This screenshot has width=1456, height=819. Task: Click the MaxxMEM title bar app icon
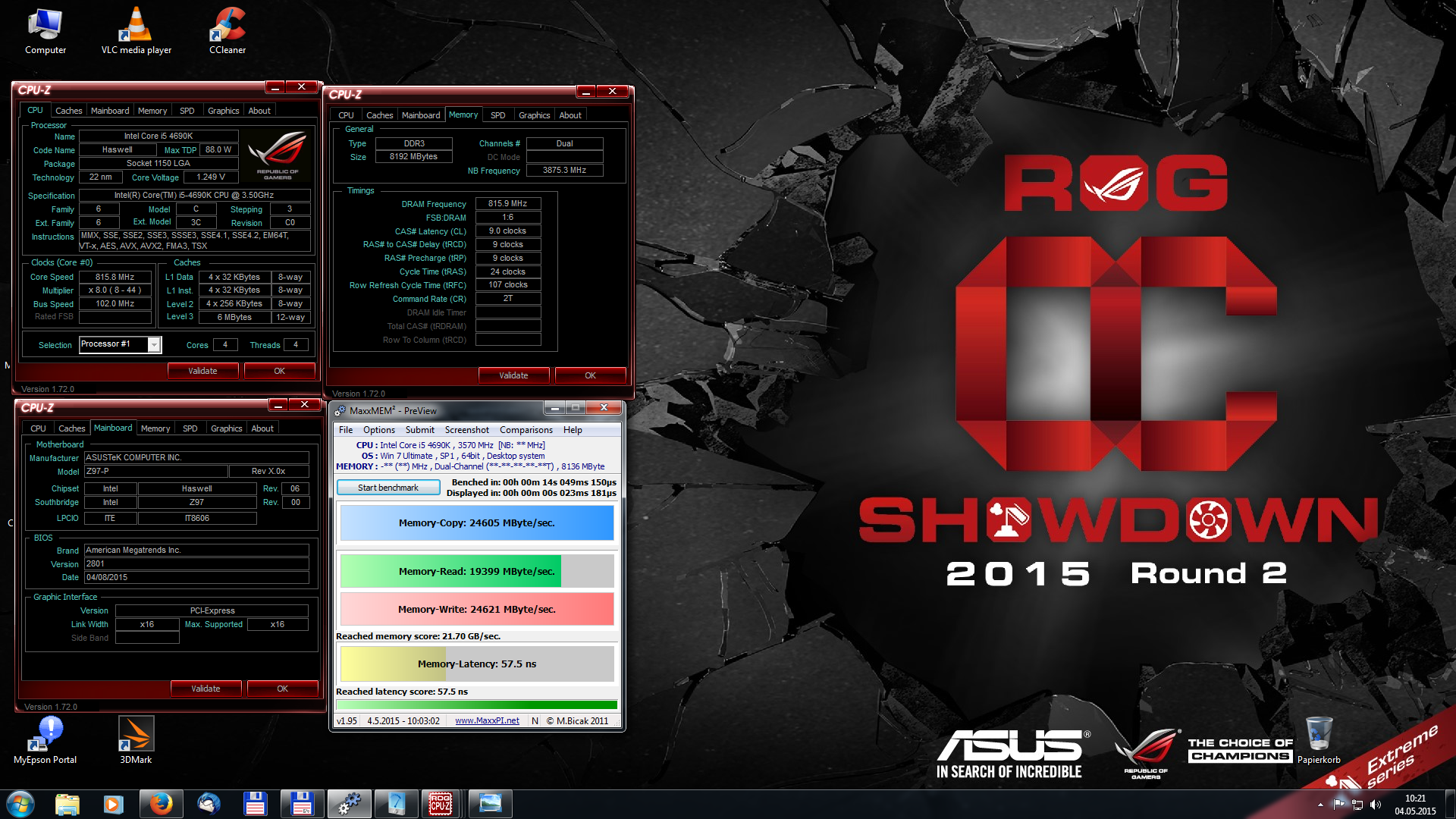(x=340, y=410)
